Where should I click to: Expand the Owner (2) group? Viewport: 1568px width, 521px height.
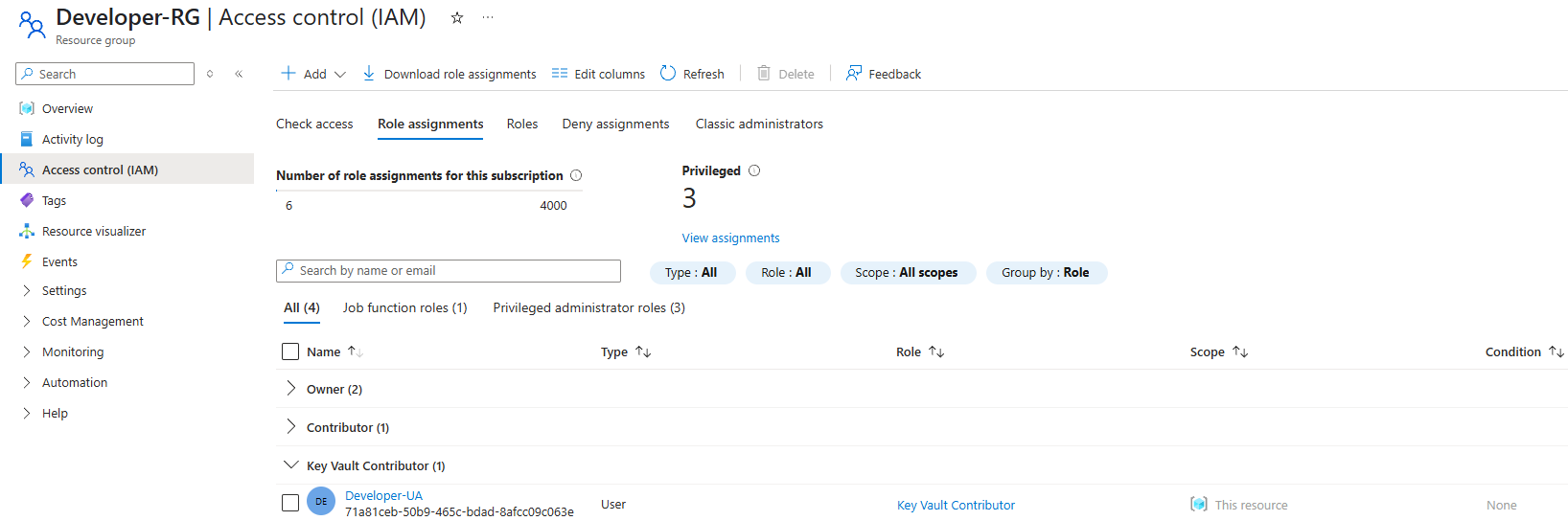pos(291,388)
